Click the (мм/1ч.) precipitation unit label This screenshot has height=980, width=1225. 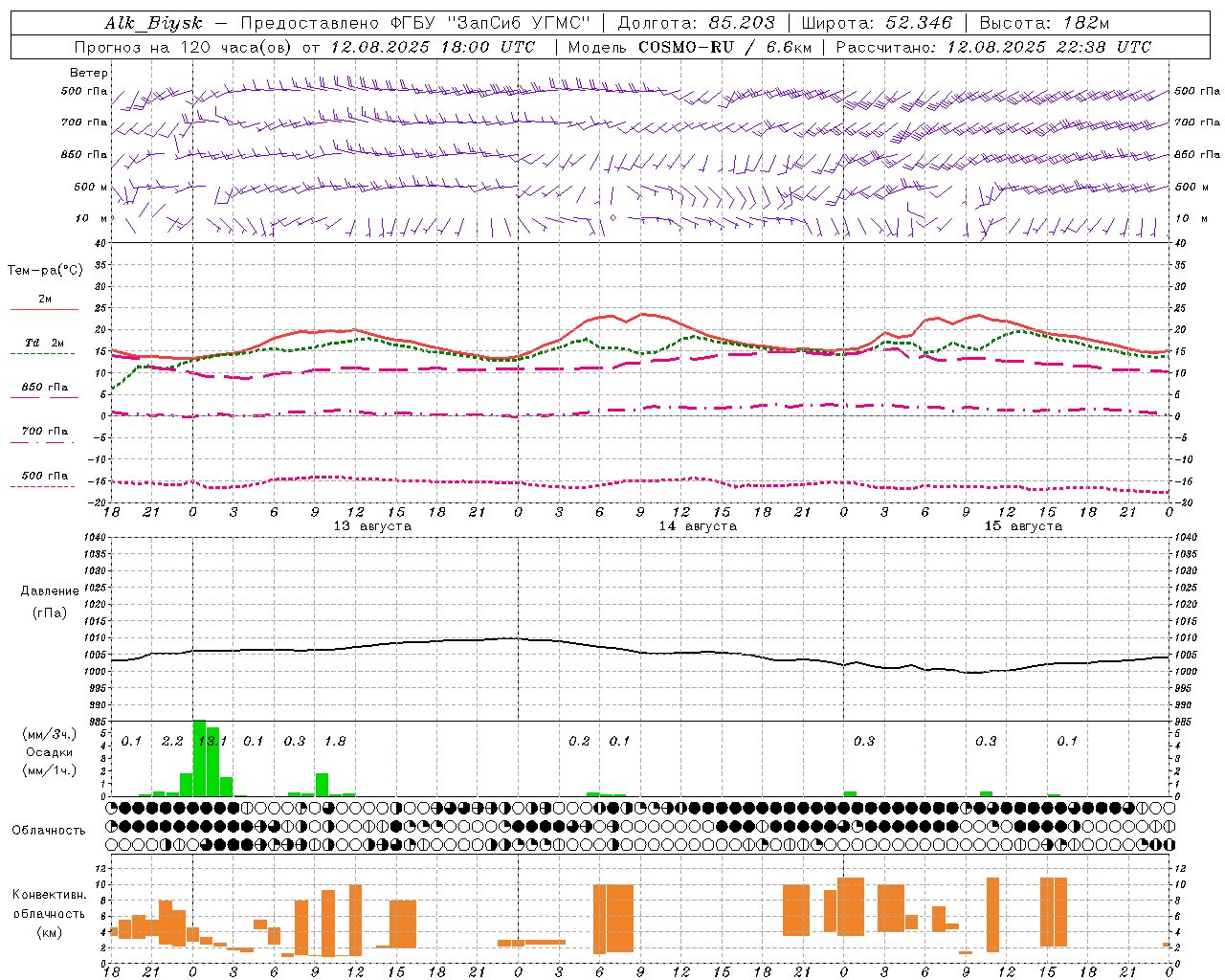(x=50, y=771)
